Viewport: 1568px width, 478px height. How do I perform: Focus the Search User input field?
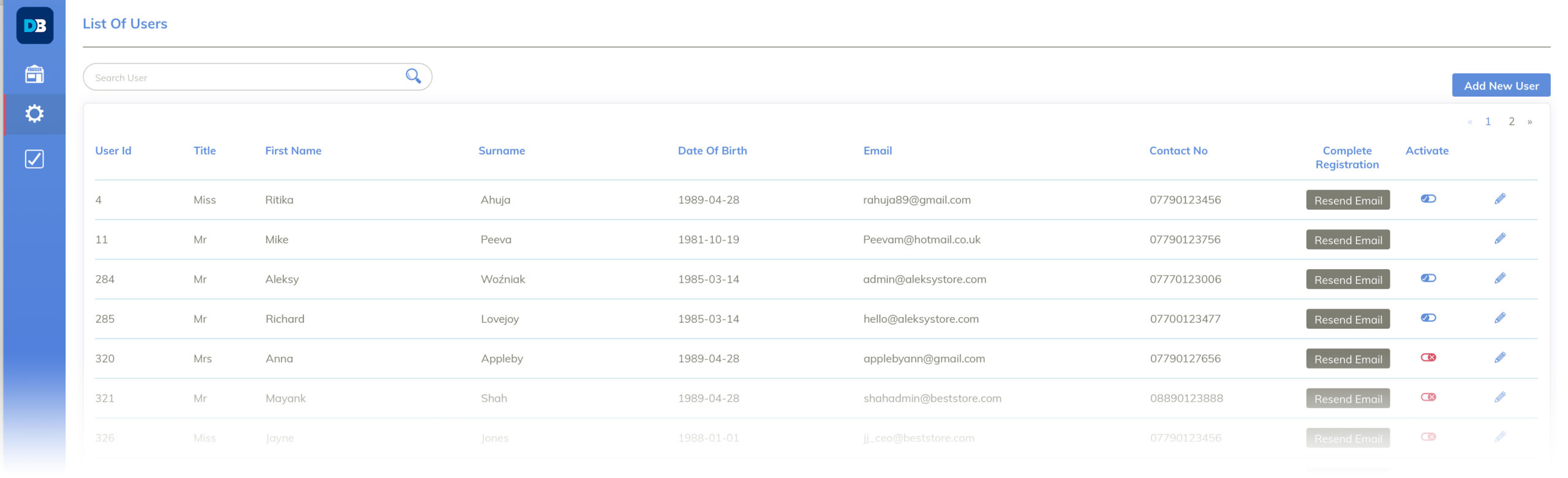245,78
